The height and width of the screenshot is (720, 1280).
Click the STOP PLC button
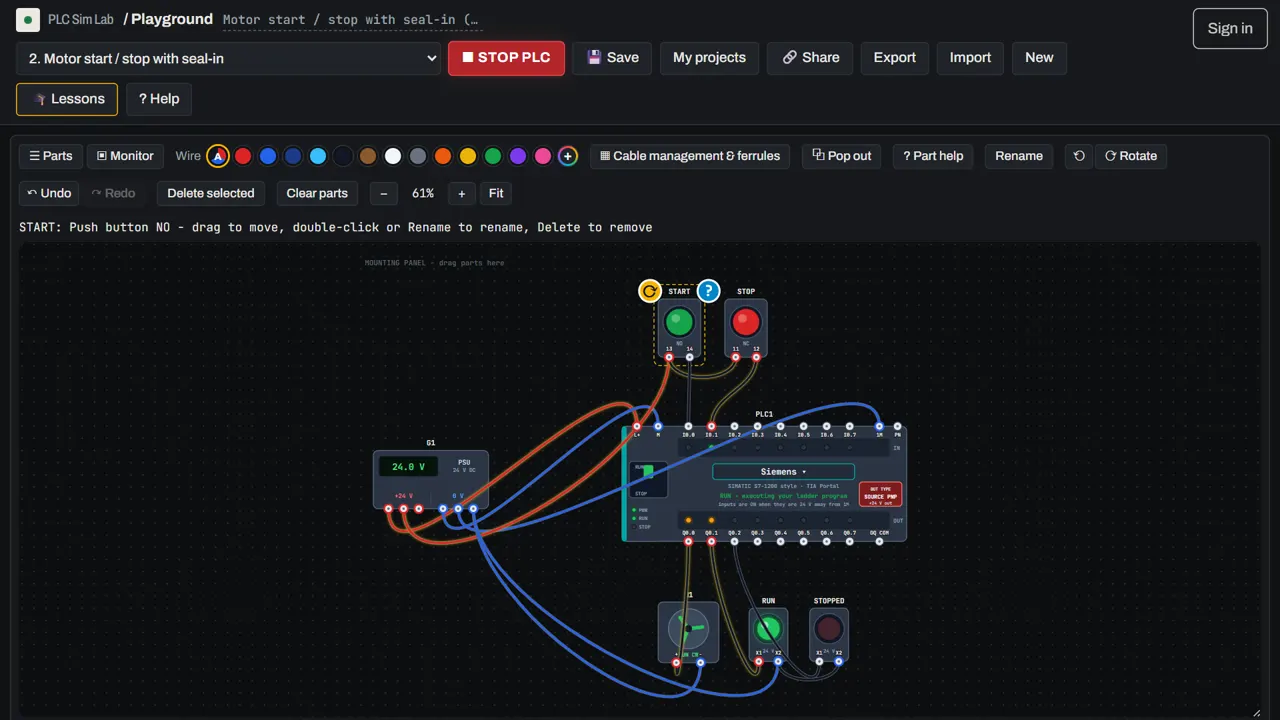coord(506,58)
